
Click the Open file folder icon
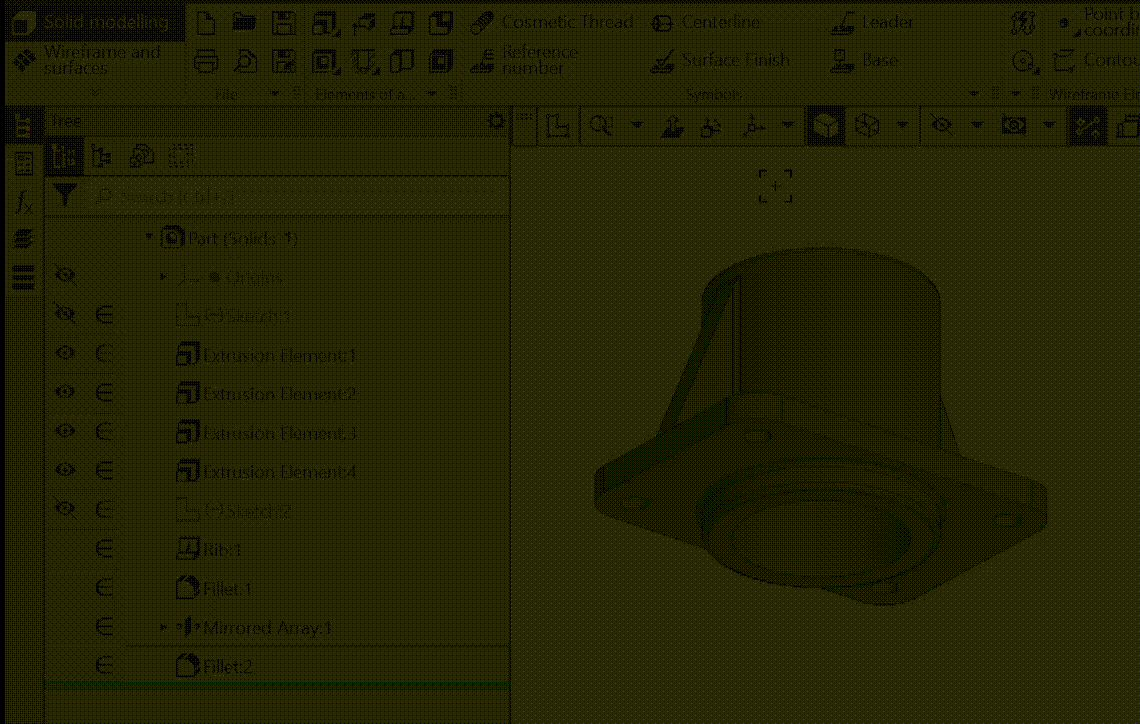tap(244, 22)
